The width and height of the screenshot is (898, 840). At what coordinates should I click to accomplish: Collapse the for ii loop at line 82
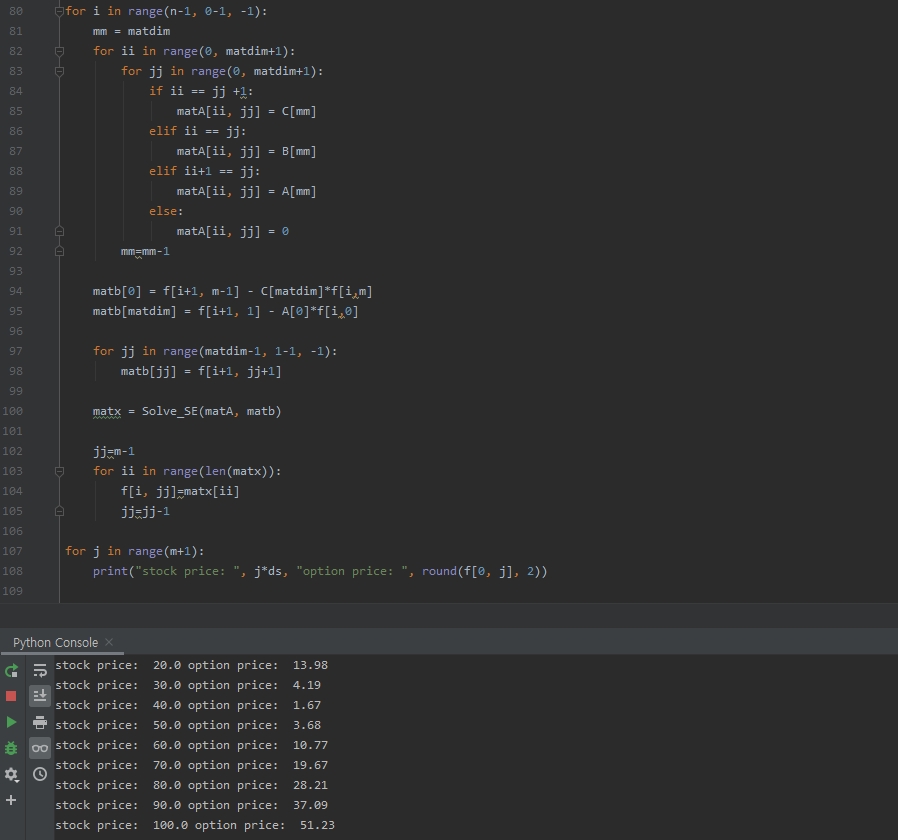pyautogui.click(x=59, y=51)
